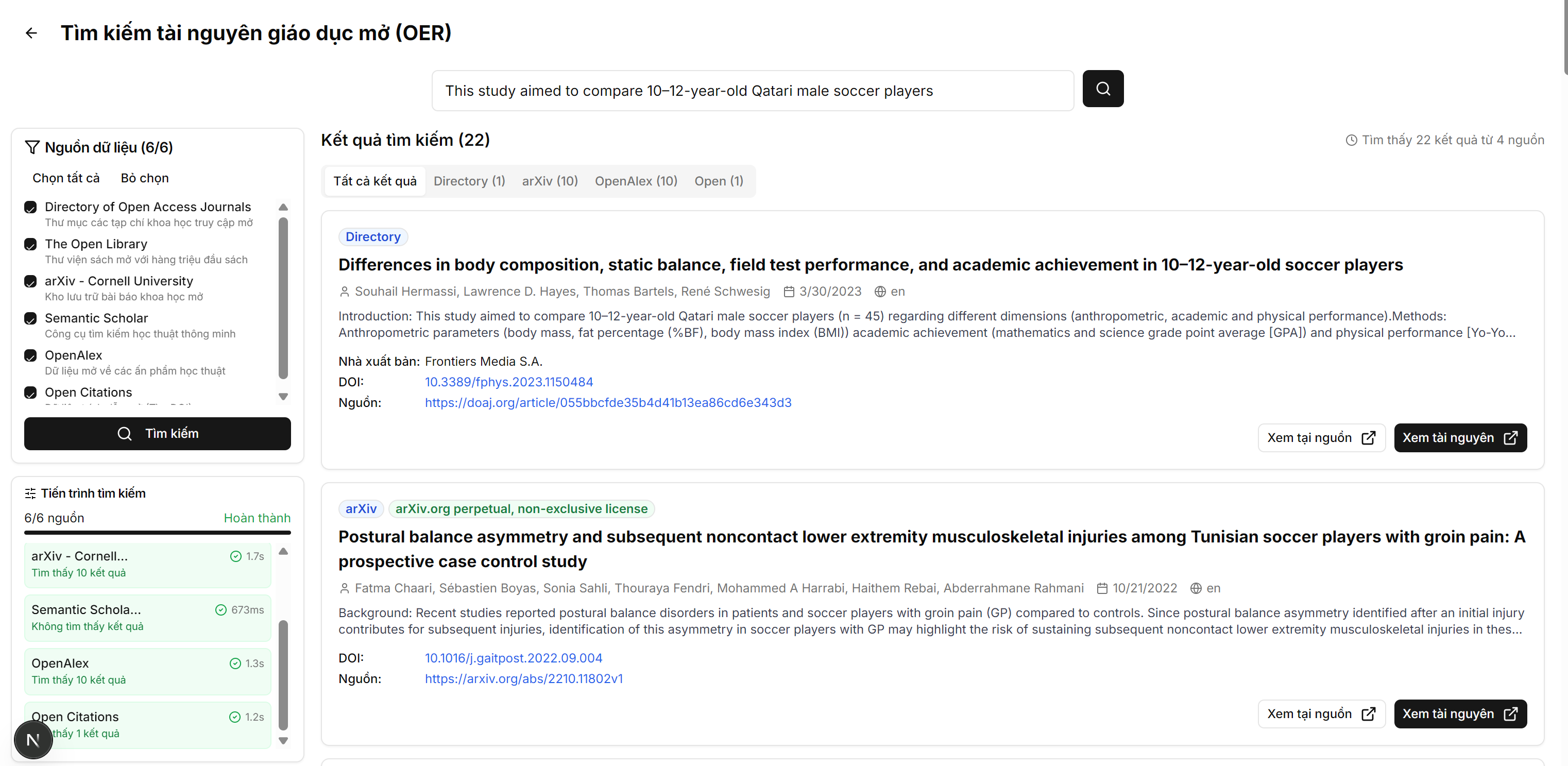Click the calendar icon beside 3/30/2023
The image size is (1568, 766).
pos(789,292)
